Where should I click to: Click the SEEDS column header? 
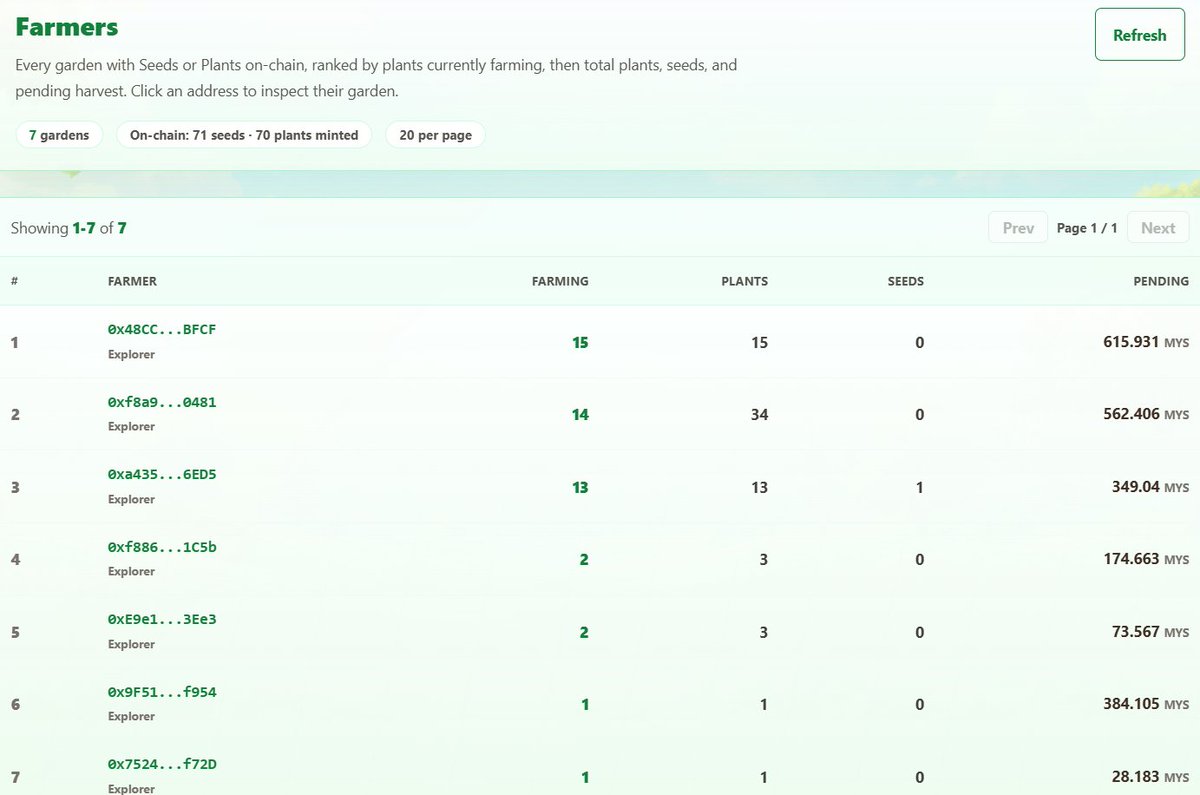coord(906,281)
